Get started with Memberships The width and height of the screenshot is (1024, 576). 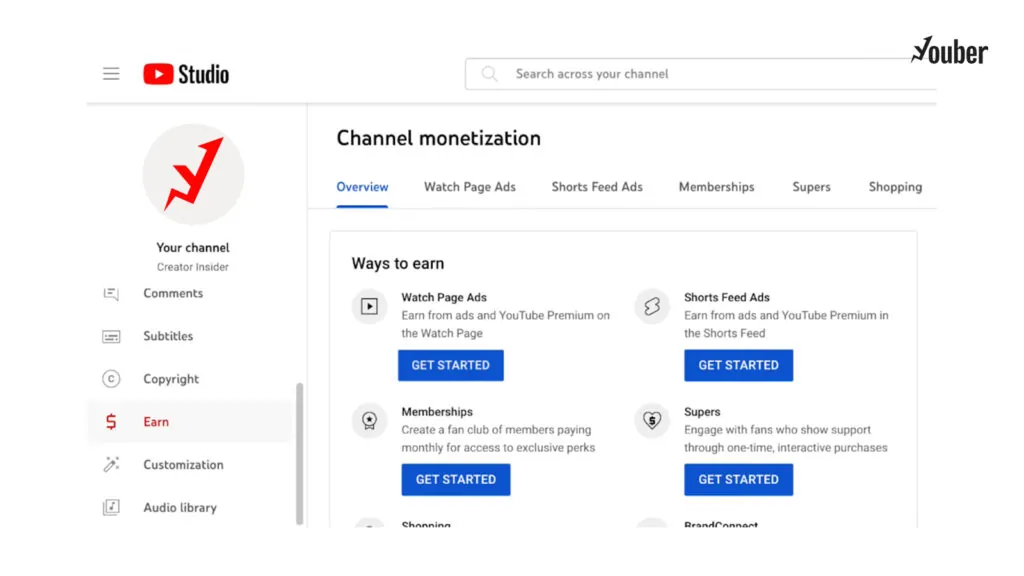(x=456, y=479)
